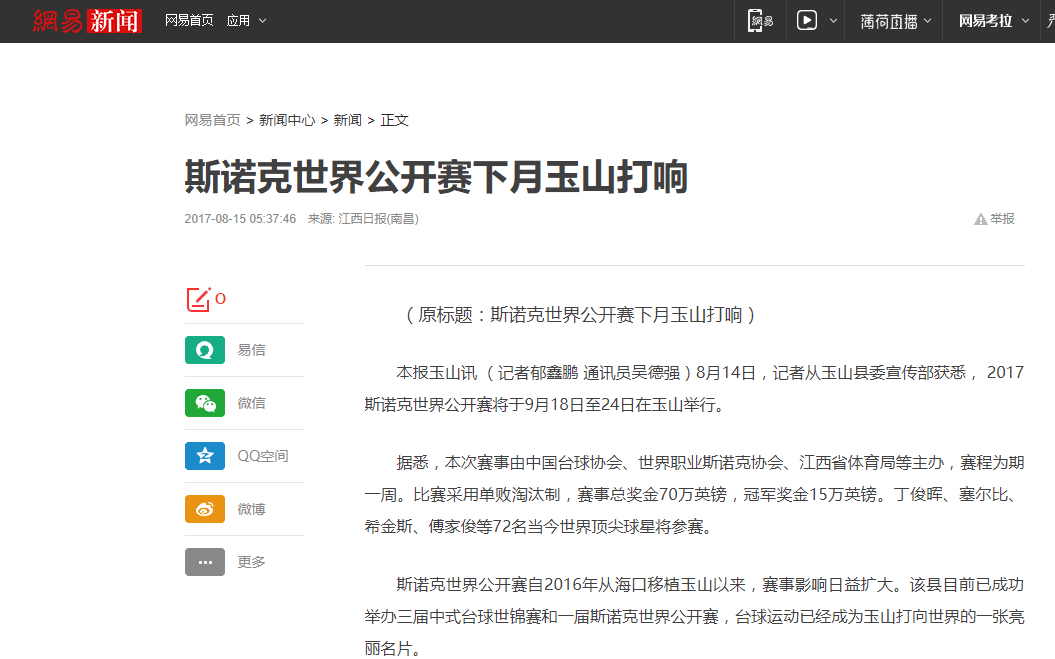Open the 网易考拉 dropdown menu
The height and width of the screenshot is (659, 1055).
994,21
